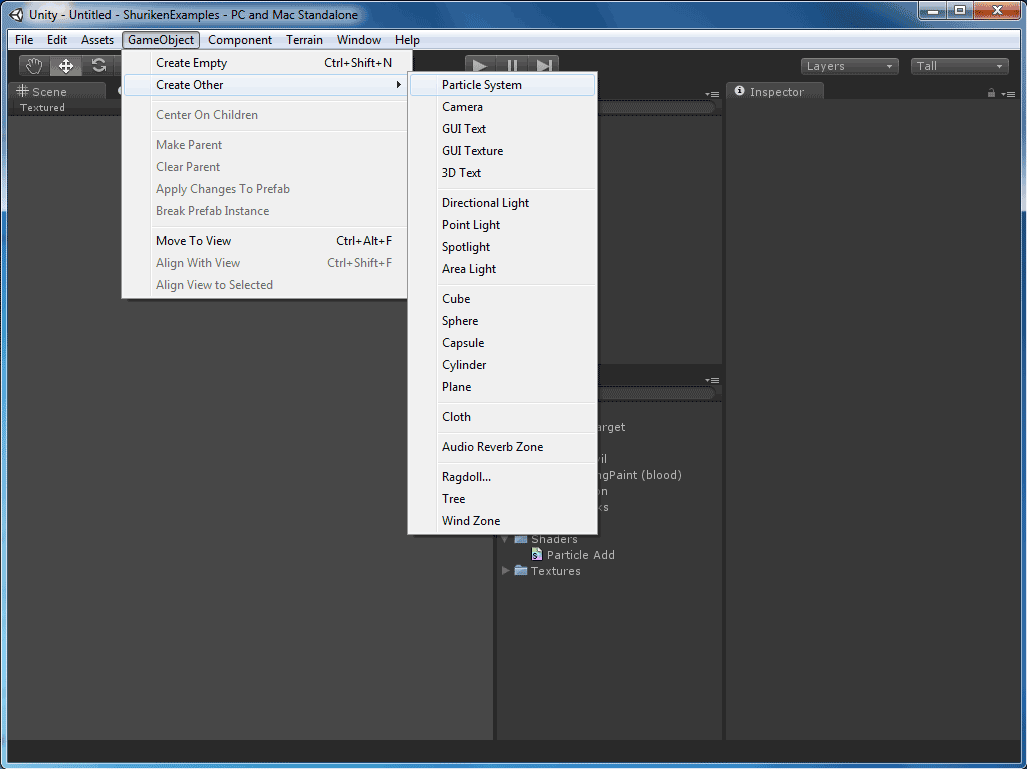Expand the Textures folder arrow
The width and height of the screenshot is (1027, 769).
point(506,571)
